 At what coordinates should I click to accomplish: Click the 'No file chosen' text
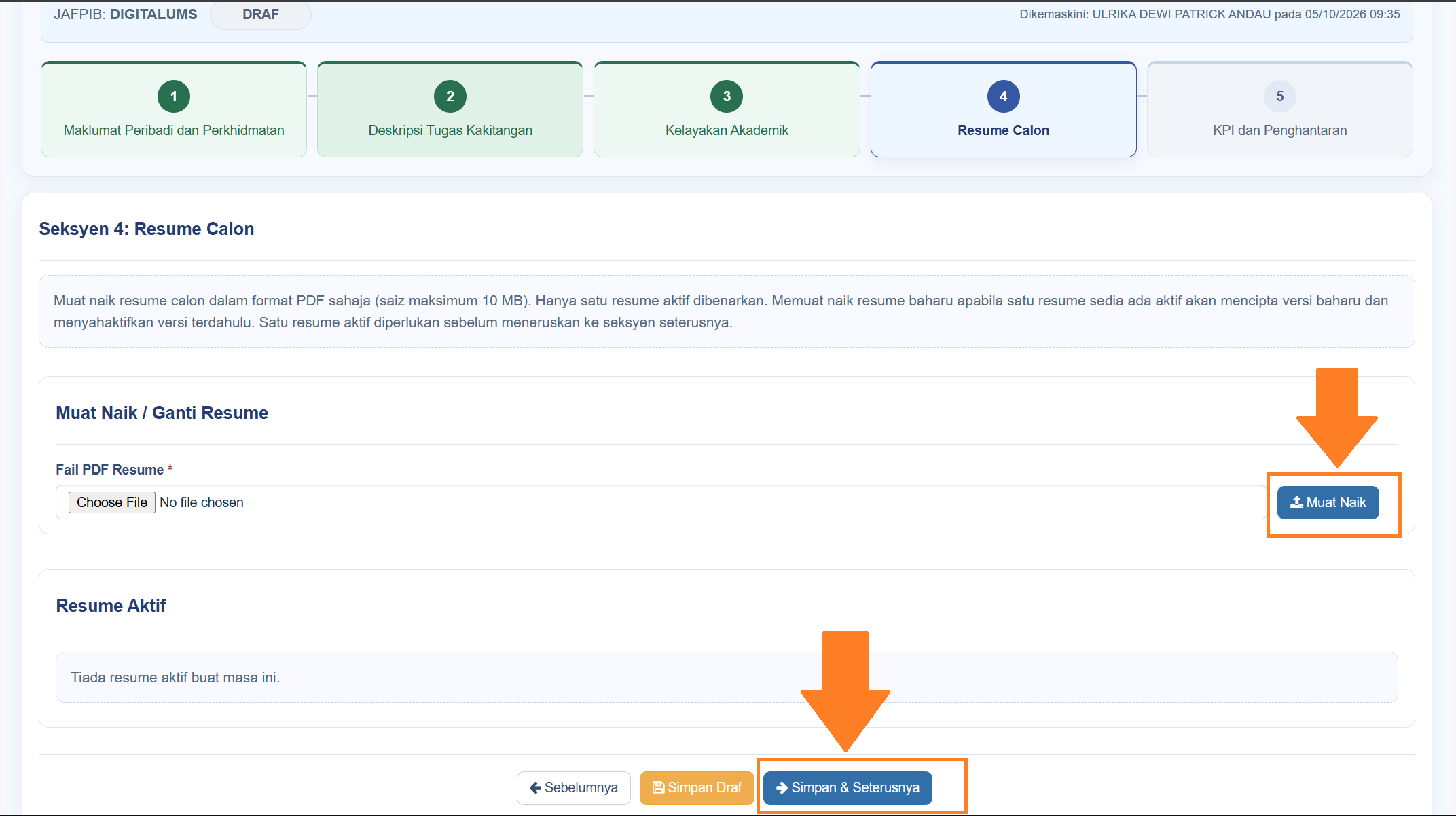(x=202, y=502)
